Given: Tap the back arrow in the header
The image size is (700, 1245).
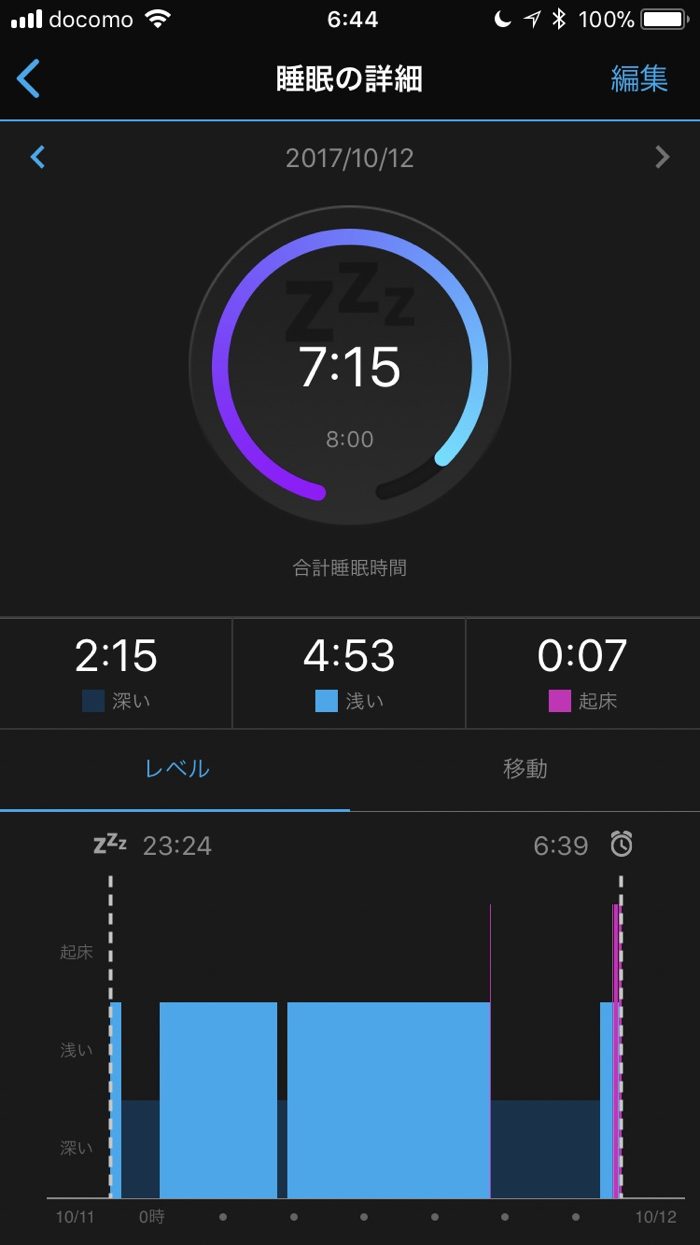Looking at the screenshot, I should tap(29, 78).
